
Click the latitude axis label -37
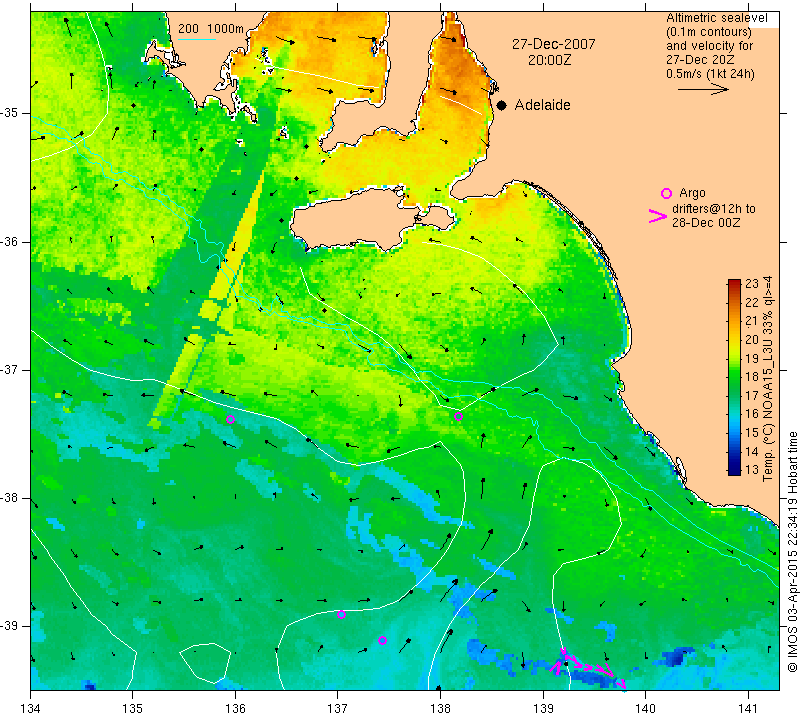(10, 369)
